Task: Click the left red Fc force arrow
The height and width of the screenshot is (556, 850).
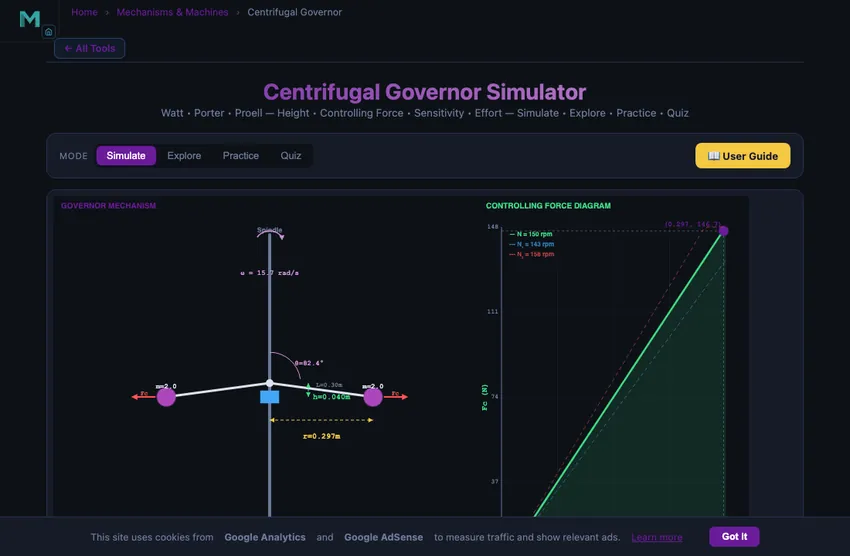Action: (x=144, y=397)
